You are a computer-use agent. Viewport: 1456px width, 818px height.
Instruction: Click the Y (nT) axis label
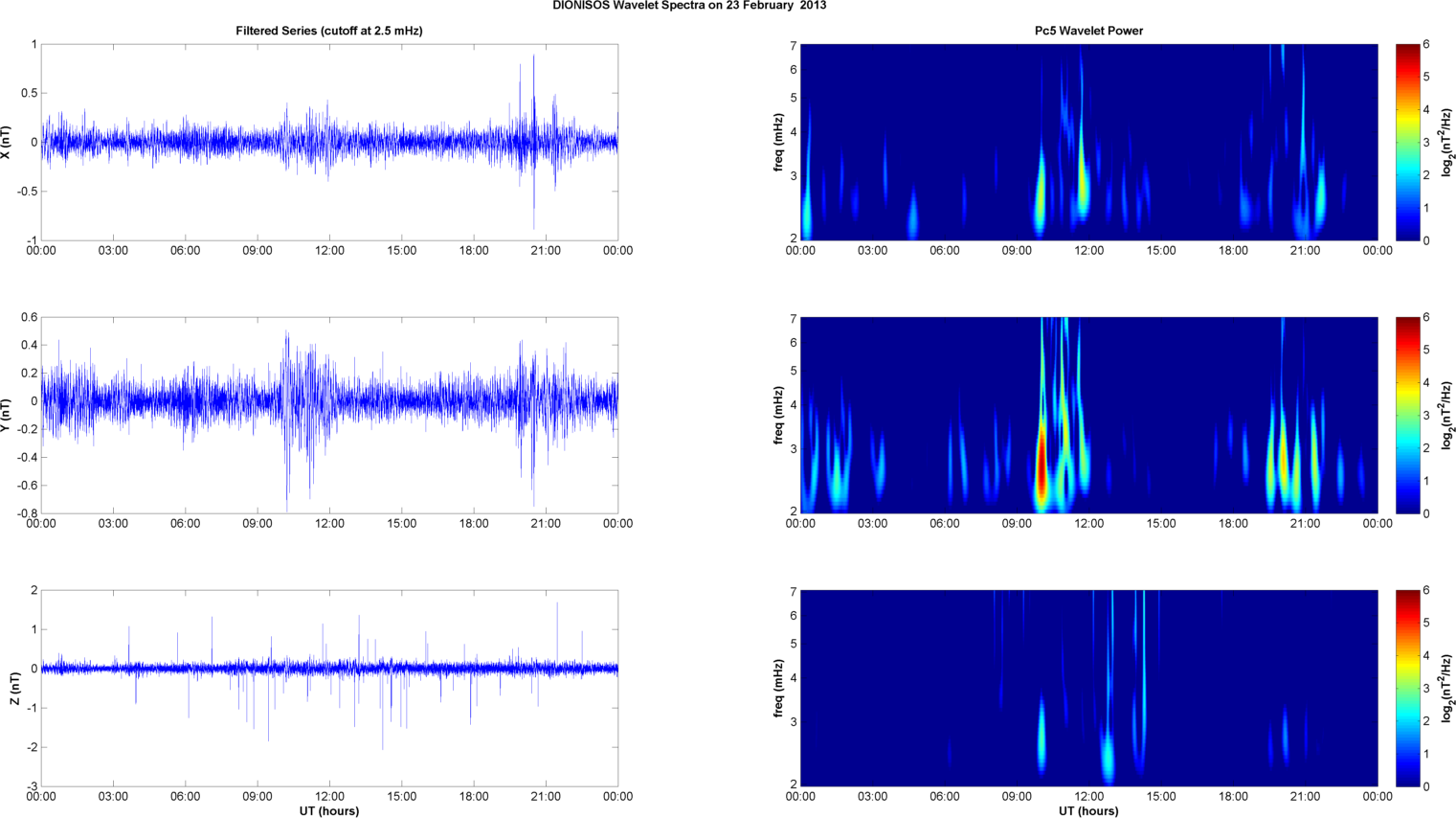tap(7, 415)
